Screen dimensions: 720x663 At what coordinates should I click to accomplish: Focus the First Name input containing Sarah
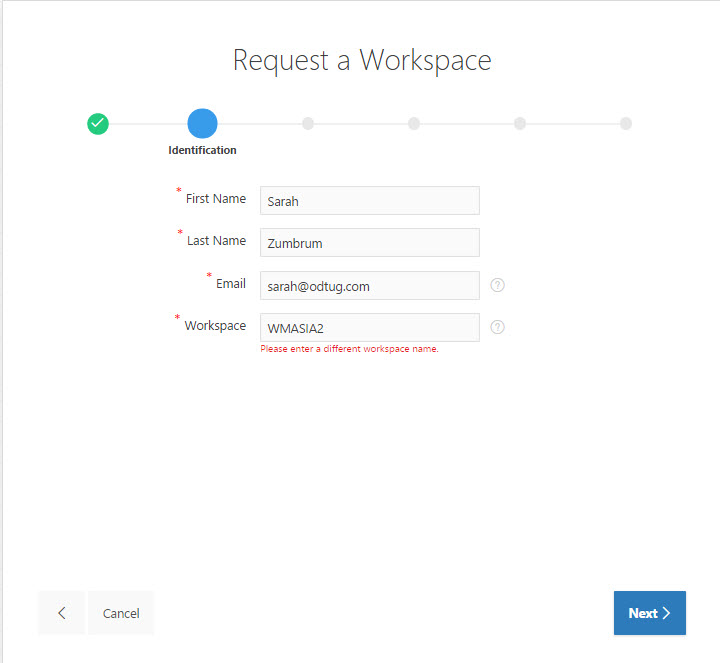pyautogui.click(x=369, y=201)
